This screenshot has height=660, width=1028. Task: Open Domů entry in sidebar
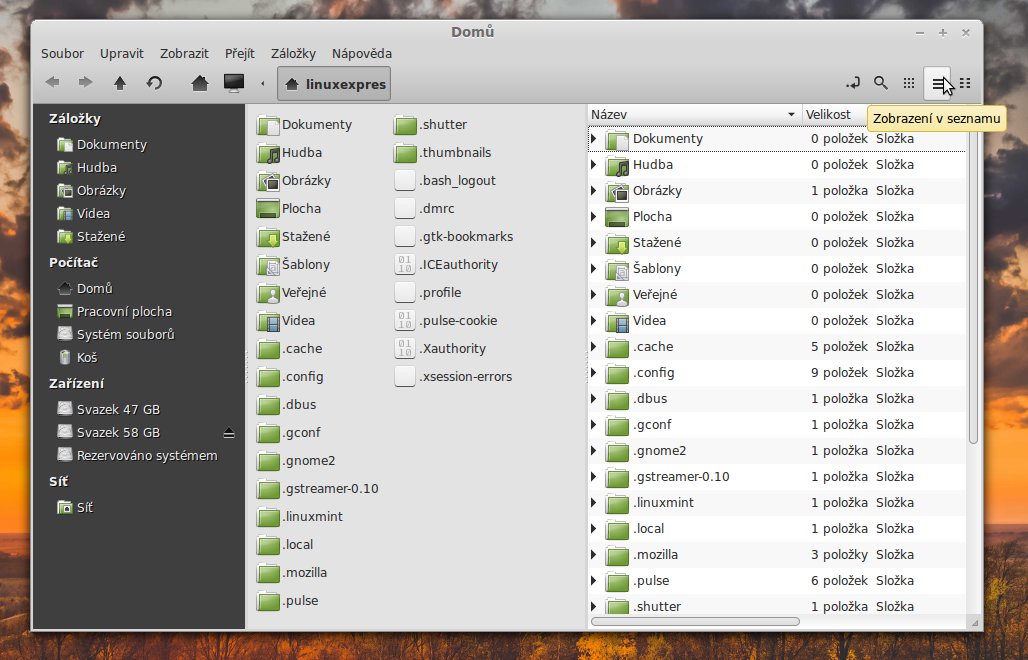85,288
